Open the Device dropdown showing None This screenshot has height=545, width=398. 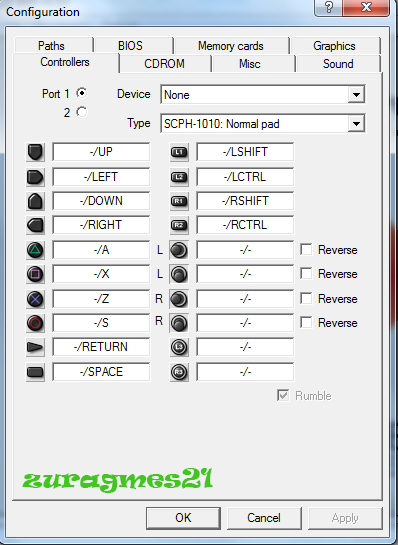(x=263, y=94)
